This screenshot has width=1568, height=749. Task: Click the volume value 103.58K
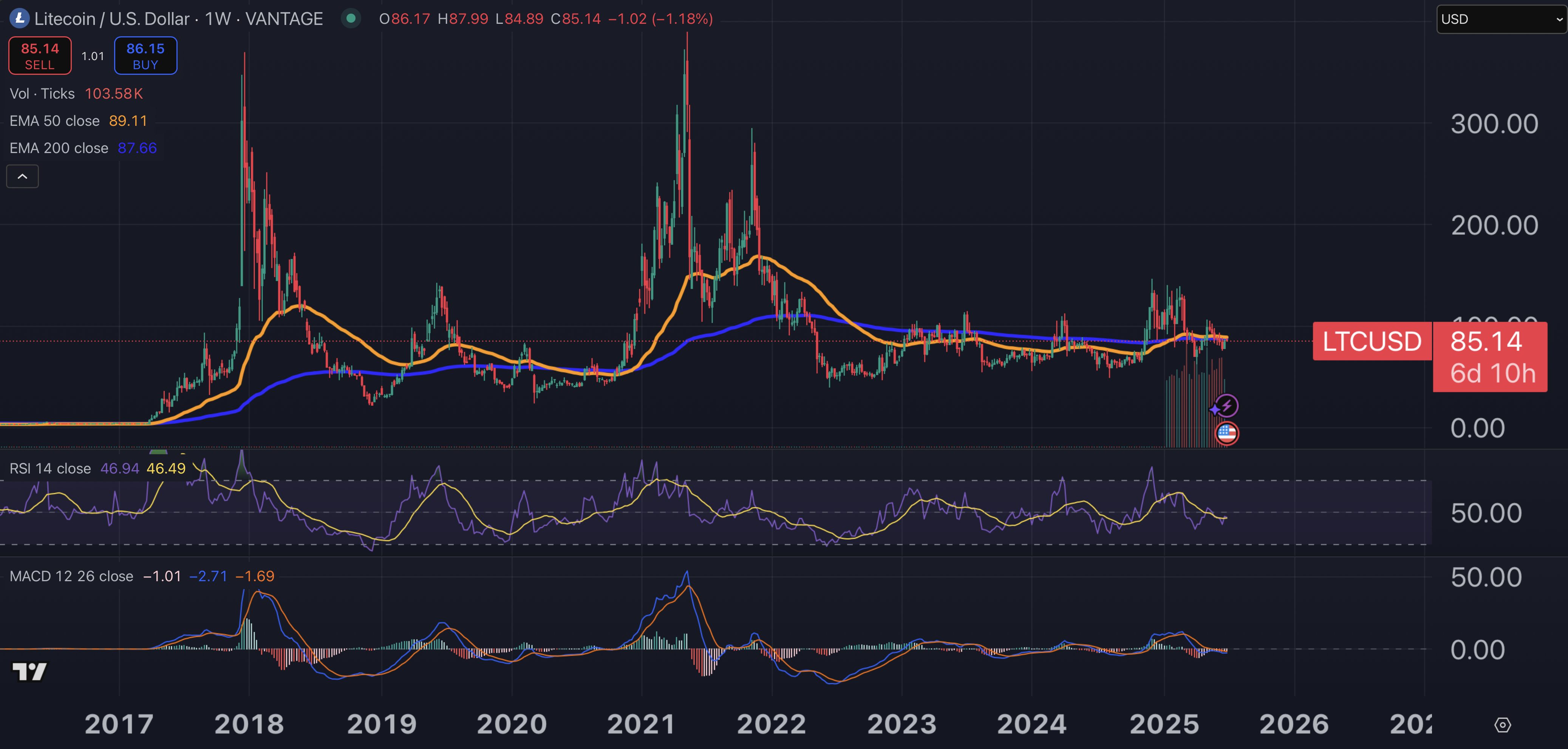114,94
